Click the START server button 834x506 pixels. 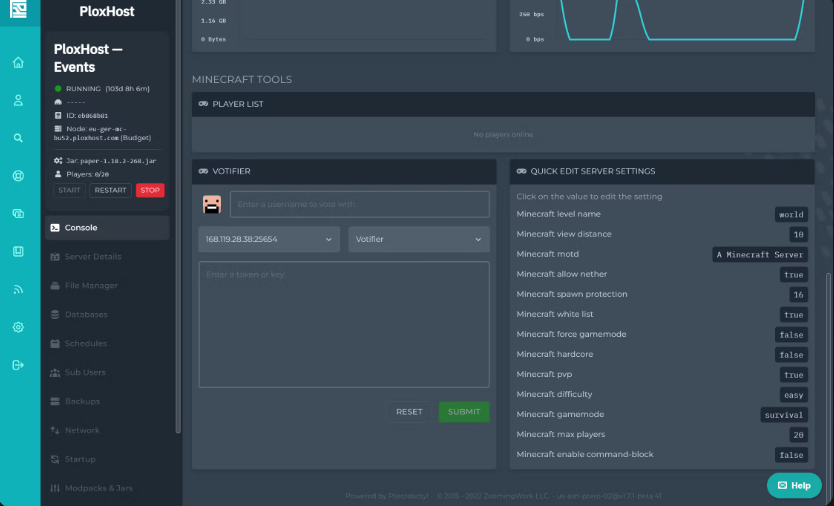click(69, 190)
